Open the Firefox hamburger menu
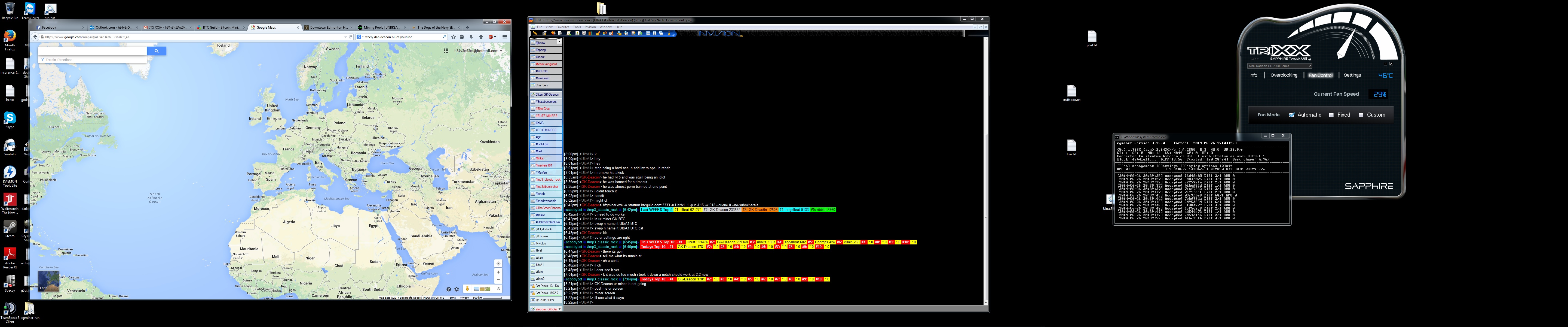 click(505, 37)
